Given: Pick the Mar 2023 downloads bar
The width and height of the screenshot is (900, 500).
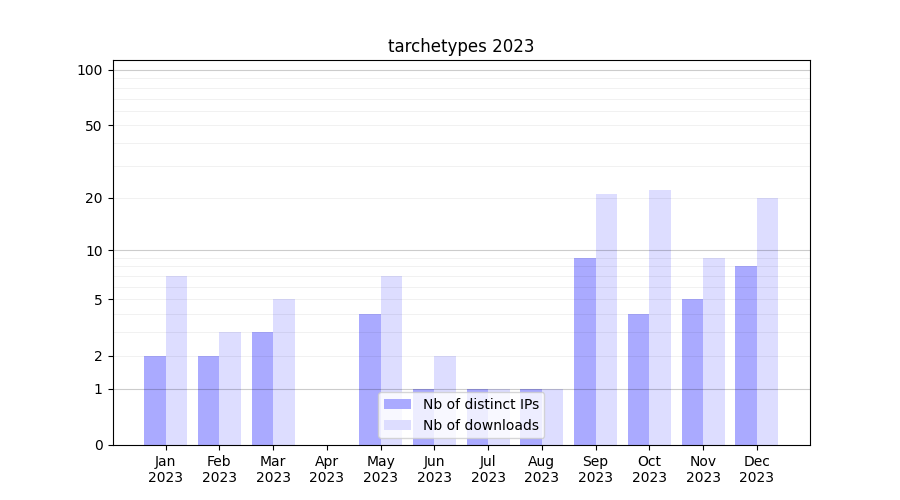Looking at the screenshot, I should point(284,372).
